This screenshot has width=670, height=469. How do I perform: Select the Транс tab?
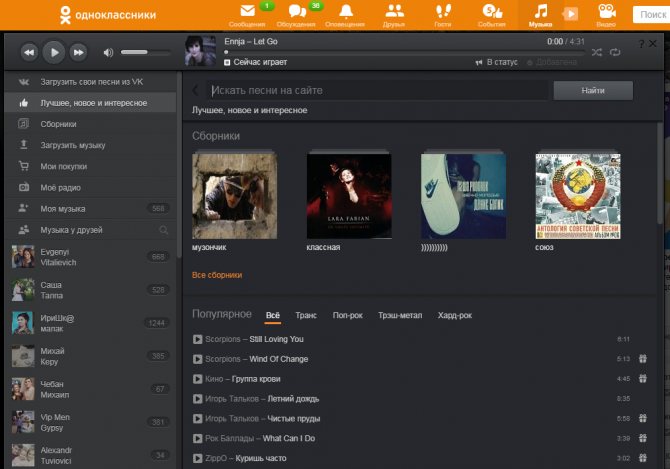point(306,315)
